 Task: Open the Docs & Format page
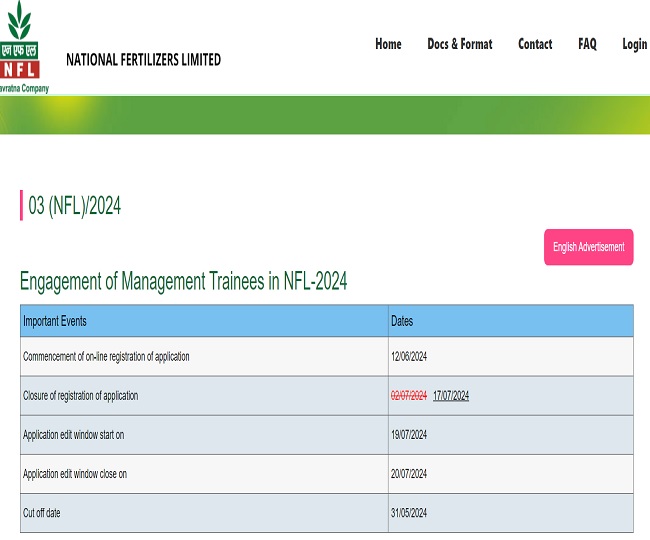tap(459, 44)
